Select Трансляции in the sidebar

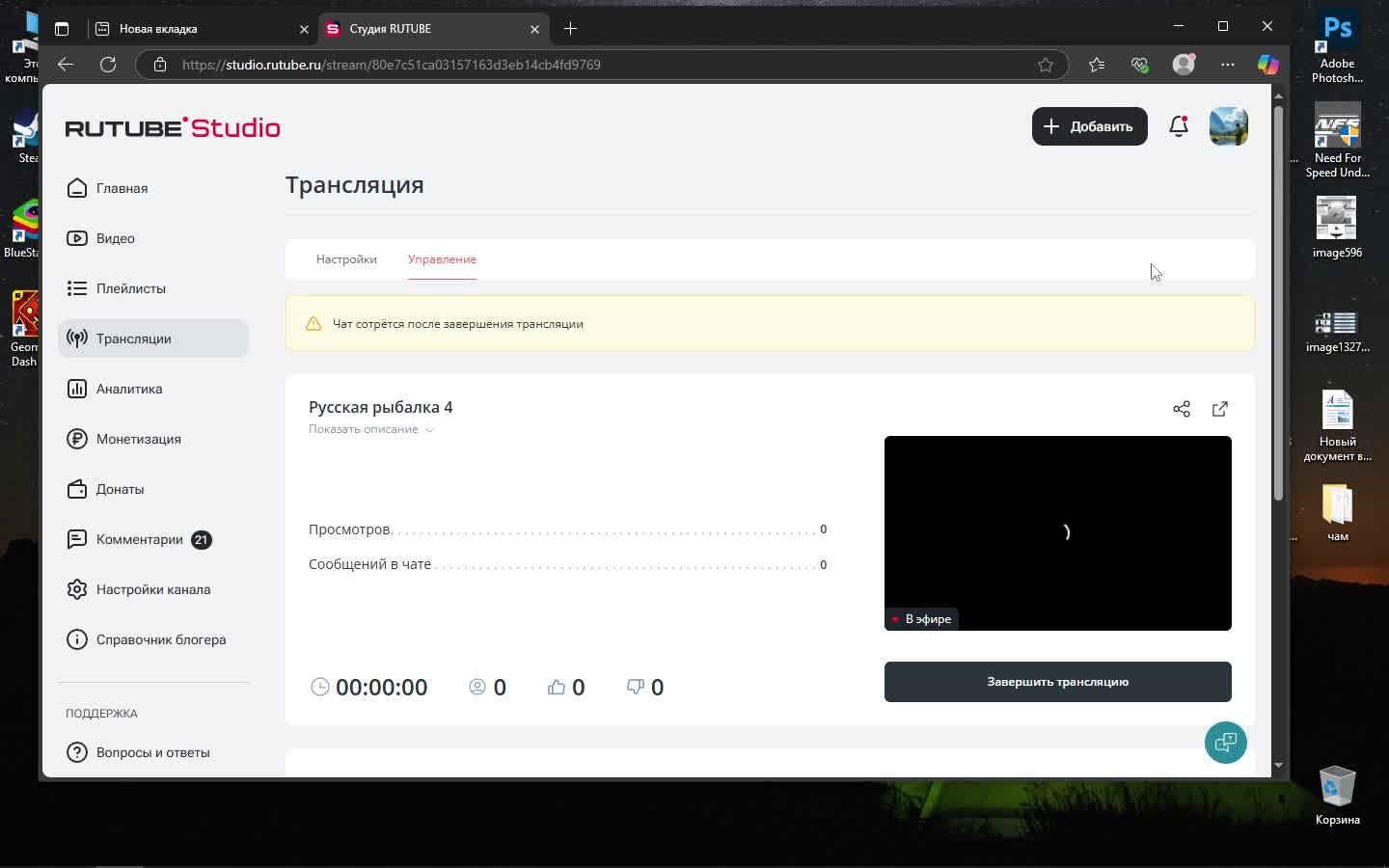[153, 339]
